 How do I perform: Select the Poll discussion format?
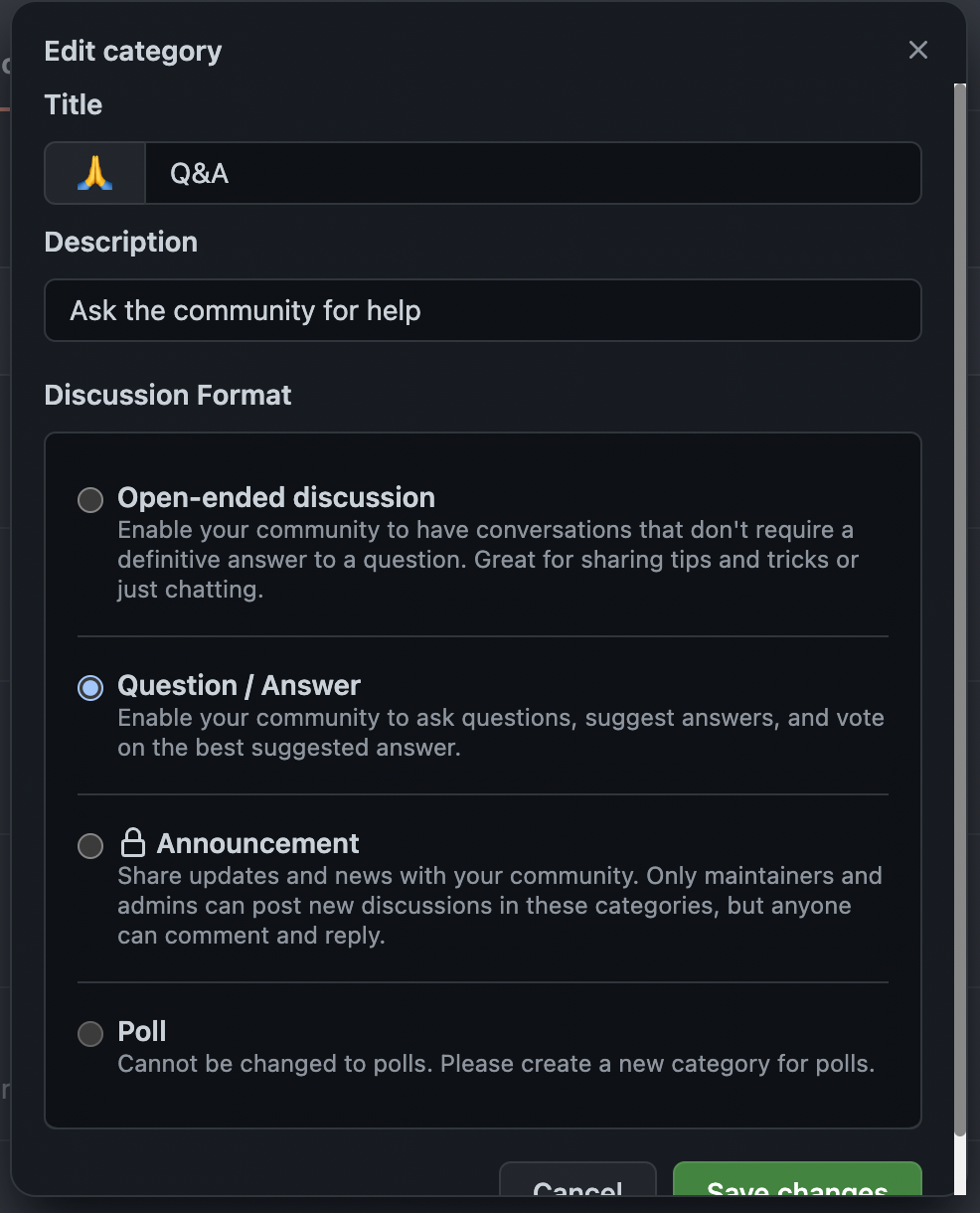pos(89,1034)
